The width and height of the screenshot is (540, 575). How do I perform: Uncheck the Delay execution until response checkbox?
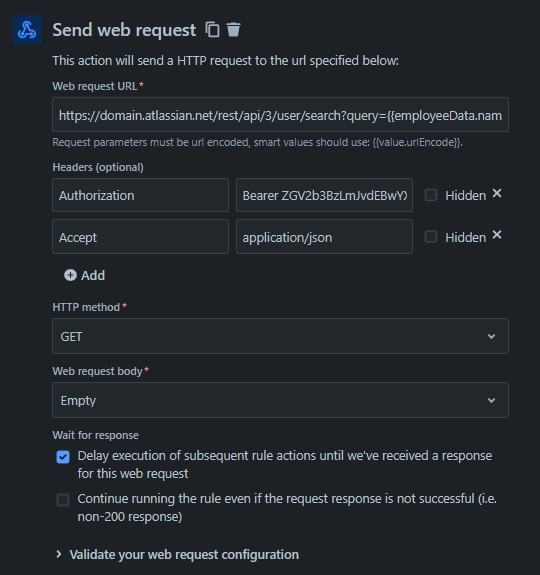(x=63, y=457)
